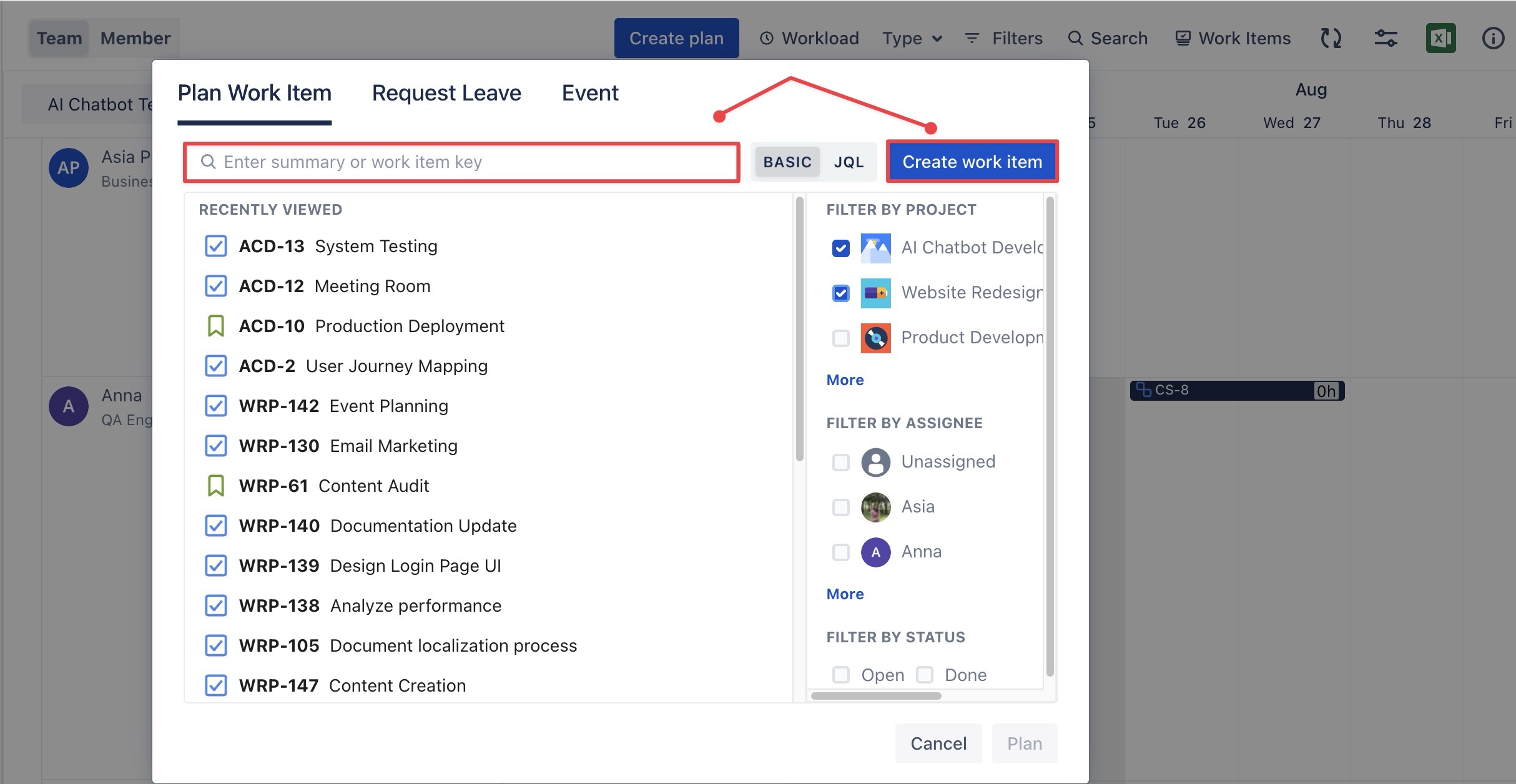
Task: Open the Type dropdown
Action: (912, 39)
